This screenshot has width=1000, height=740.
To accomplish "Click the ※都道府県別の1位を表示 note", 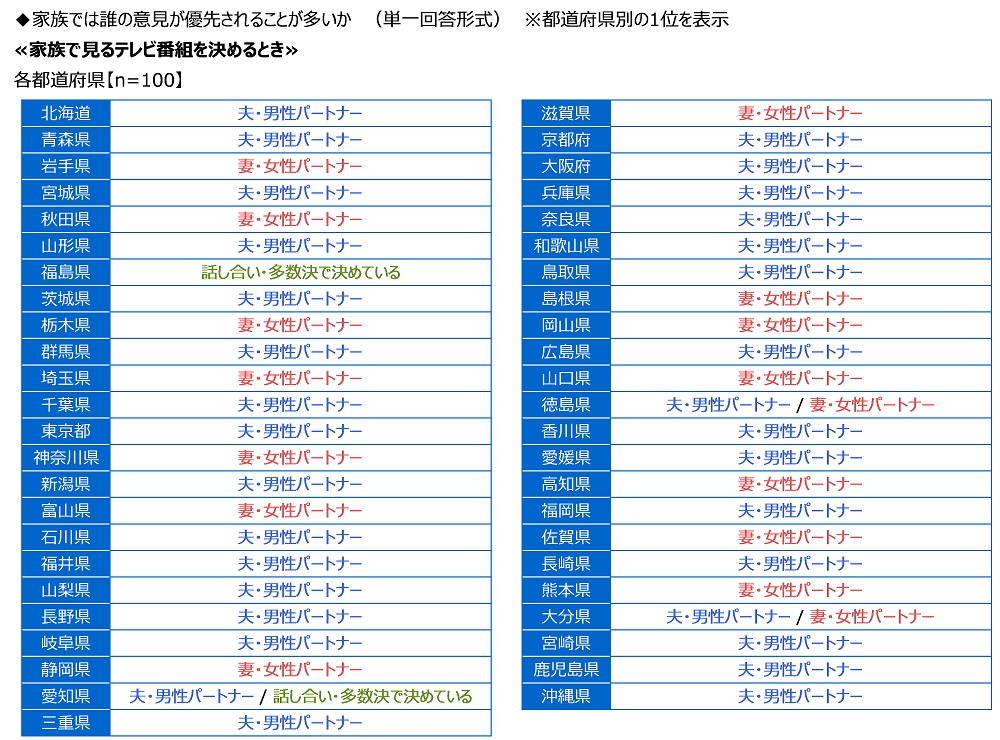I will pyautogui.click(x=626, y=19).
